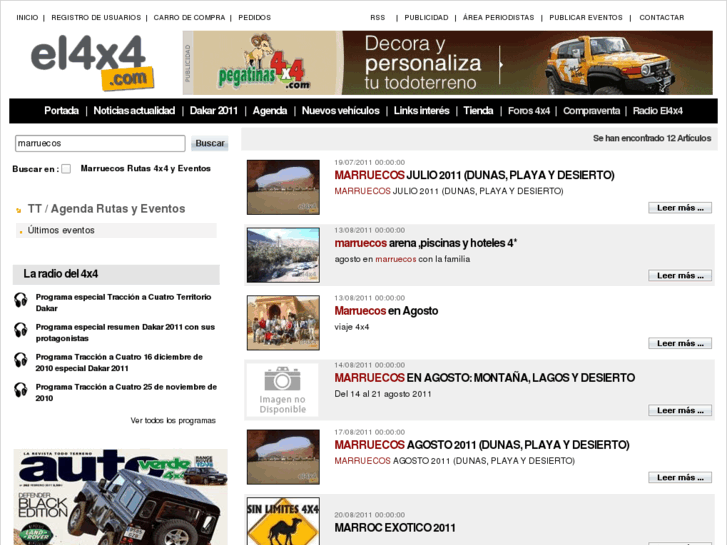Open the RSS link
This screenshot has height=545, width=727.
click(x=377, y=18)
